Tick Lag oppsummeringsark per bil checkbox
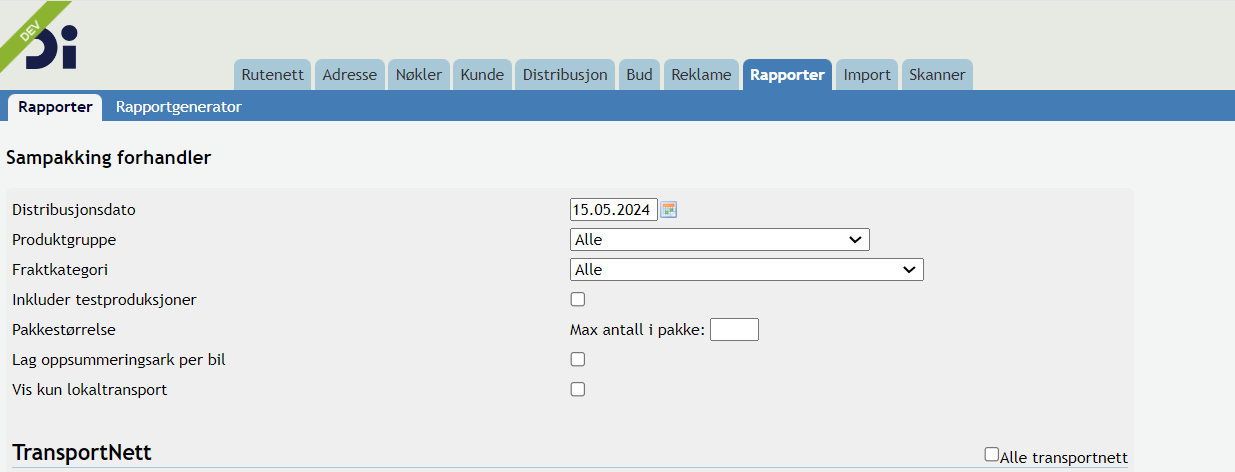The width and height of the screenshot is (1235, 472). tap(577, 359)
